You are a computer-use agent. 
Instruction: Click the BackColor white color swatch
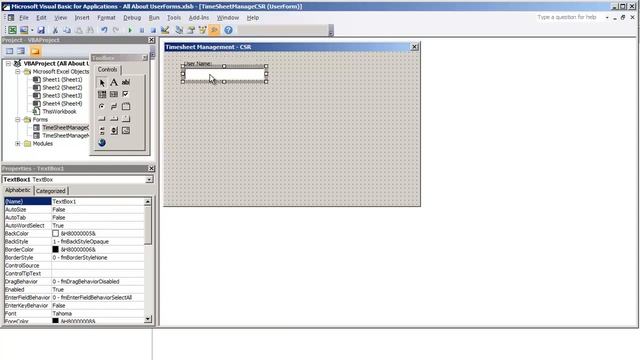coord(56,233)
